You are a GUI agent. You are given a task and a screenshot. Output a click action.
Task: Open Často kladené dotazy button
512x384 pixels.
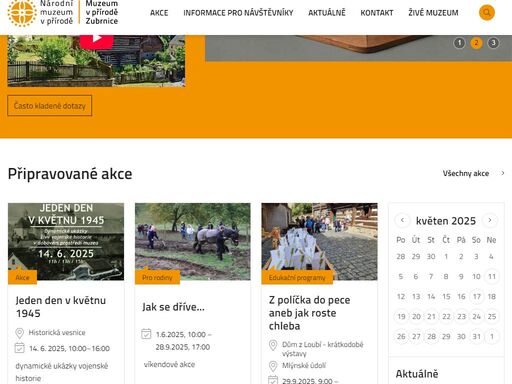pyautogui.click(x=50, y=106)
